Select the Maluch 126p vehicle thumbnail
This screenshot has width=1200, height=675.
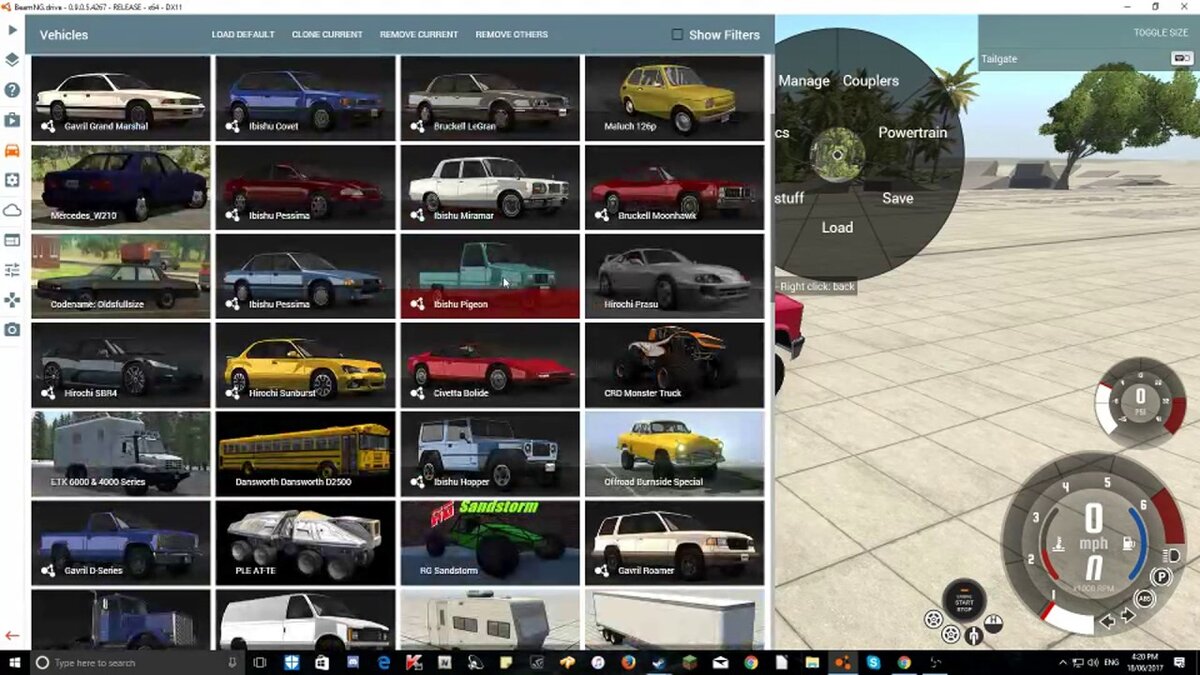click(x=674, y=98)
